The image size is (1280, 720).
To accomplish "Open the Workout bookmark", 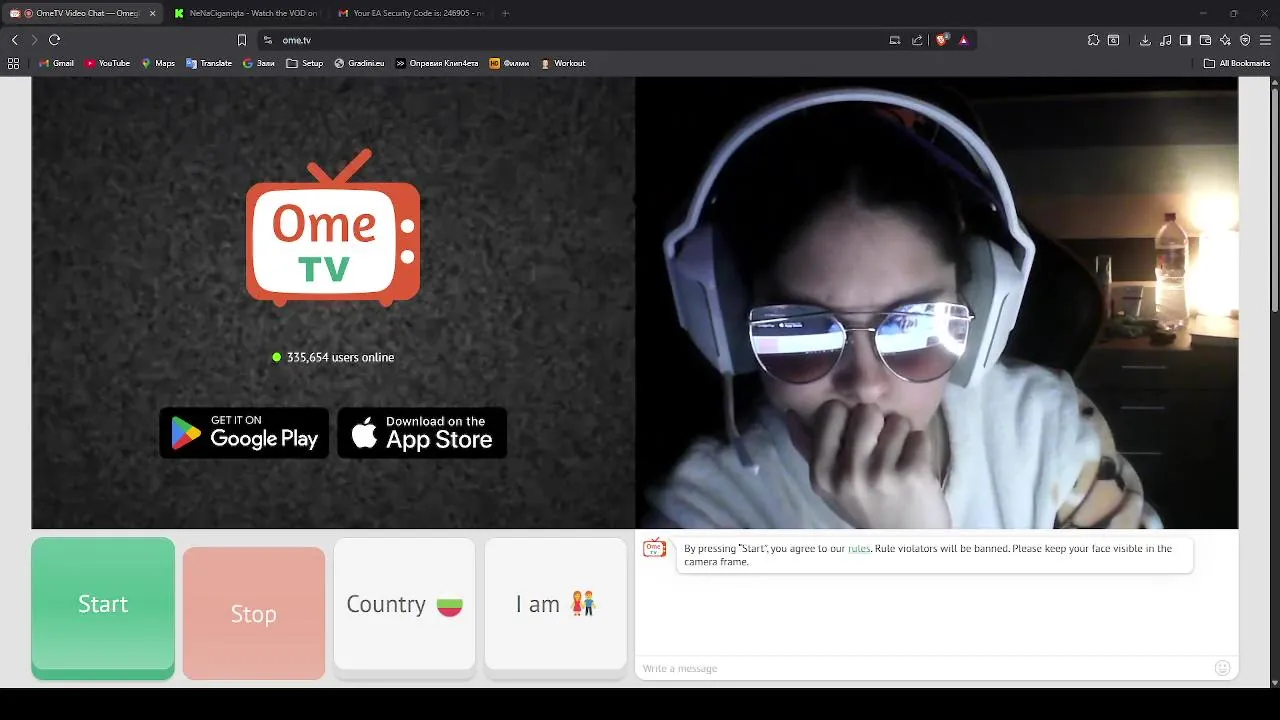I will pos(563,63).
